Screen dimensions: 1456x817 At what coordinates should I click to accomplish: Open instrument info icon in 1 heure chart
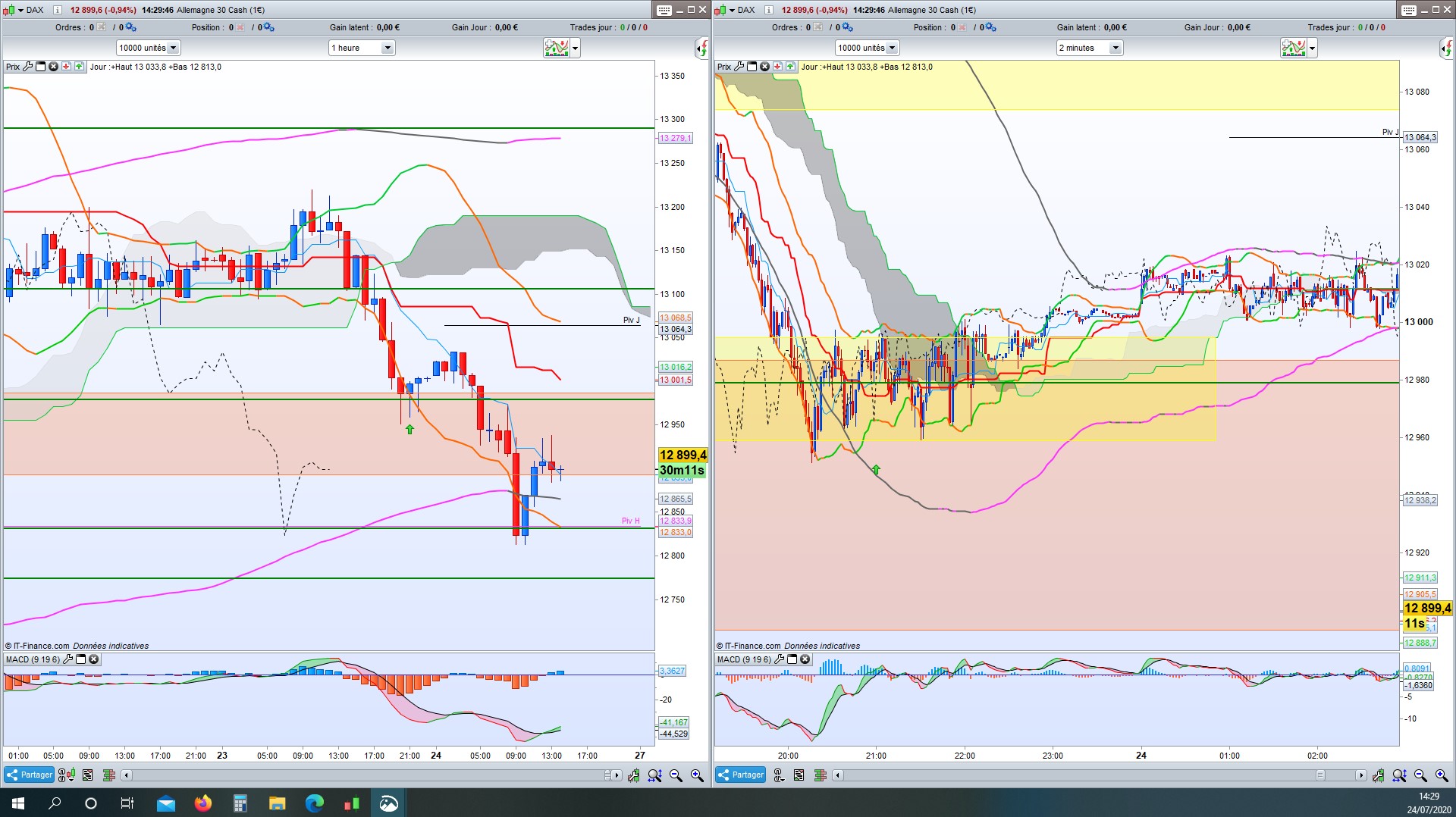57,10
